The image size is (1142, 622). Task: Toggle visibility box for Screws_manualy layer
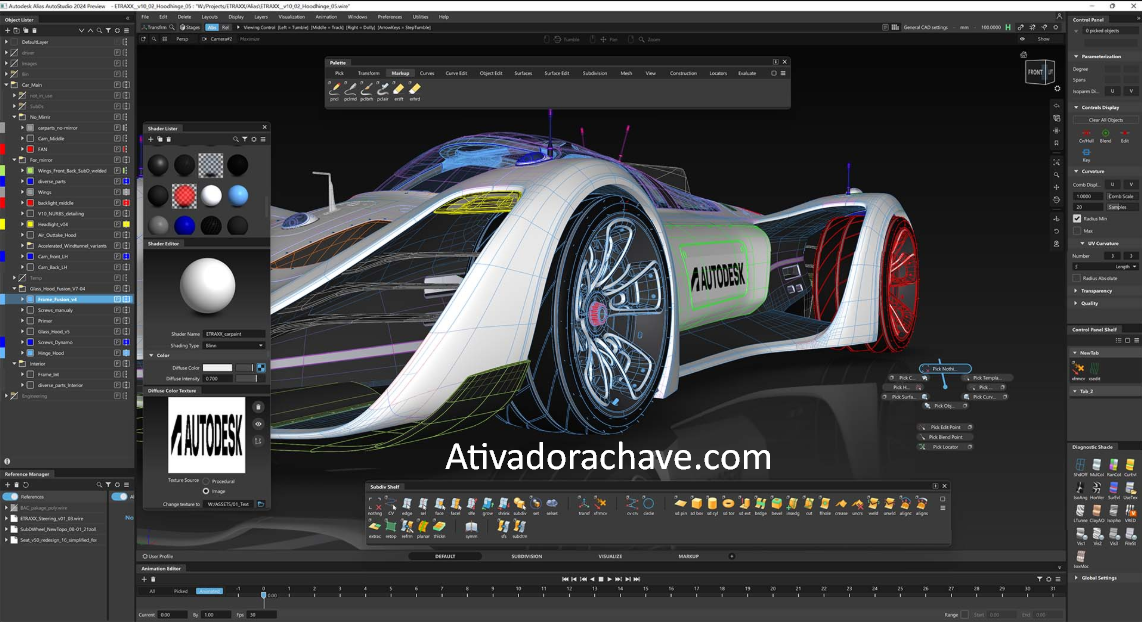(x=31, y=310)
